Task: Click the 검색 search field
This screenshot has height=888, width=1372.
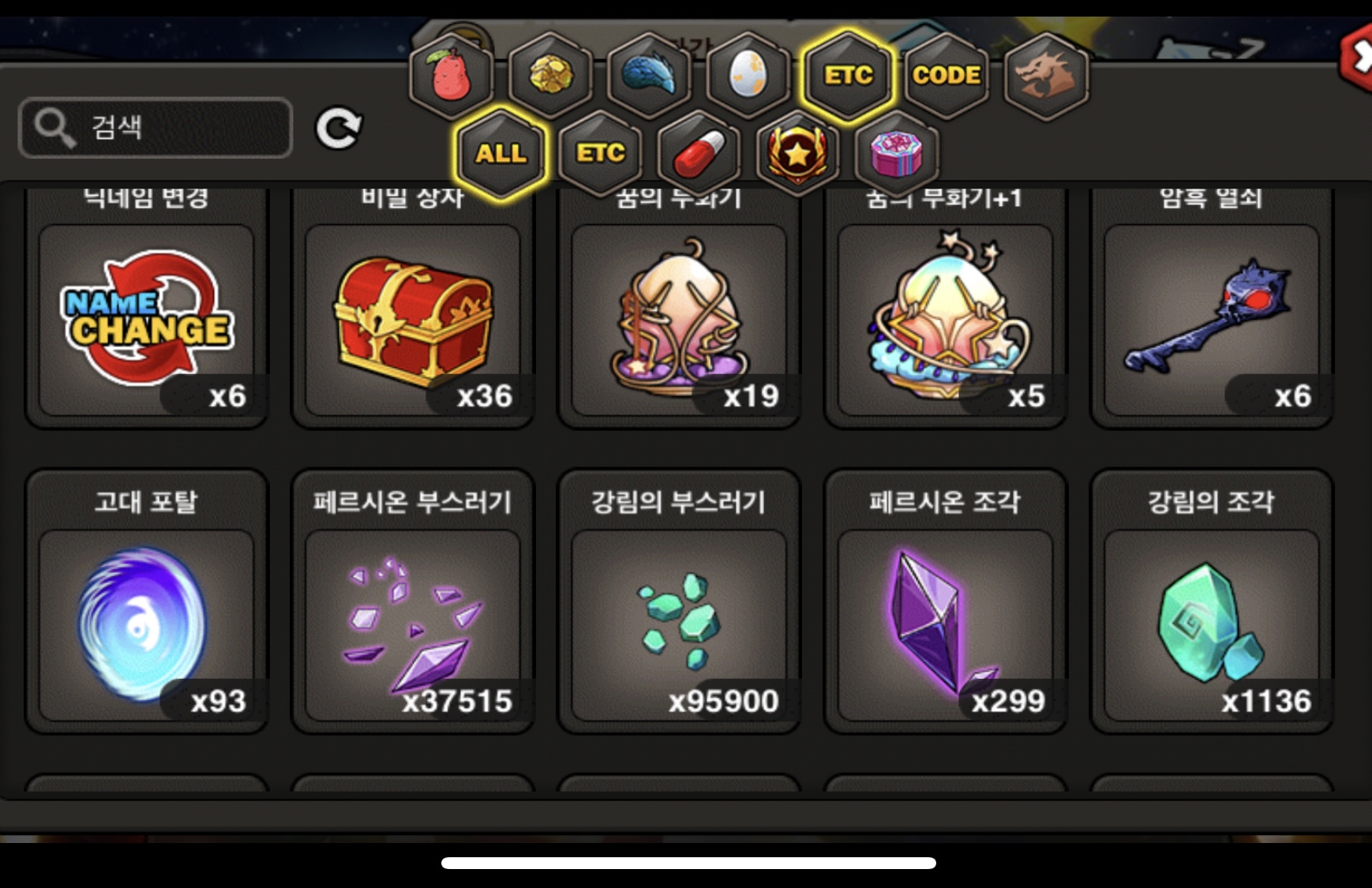Action: coord(156,128)
